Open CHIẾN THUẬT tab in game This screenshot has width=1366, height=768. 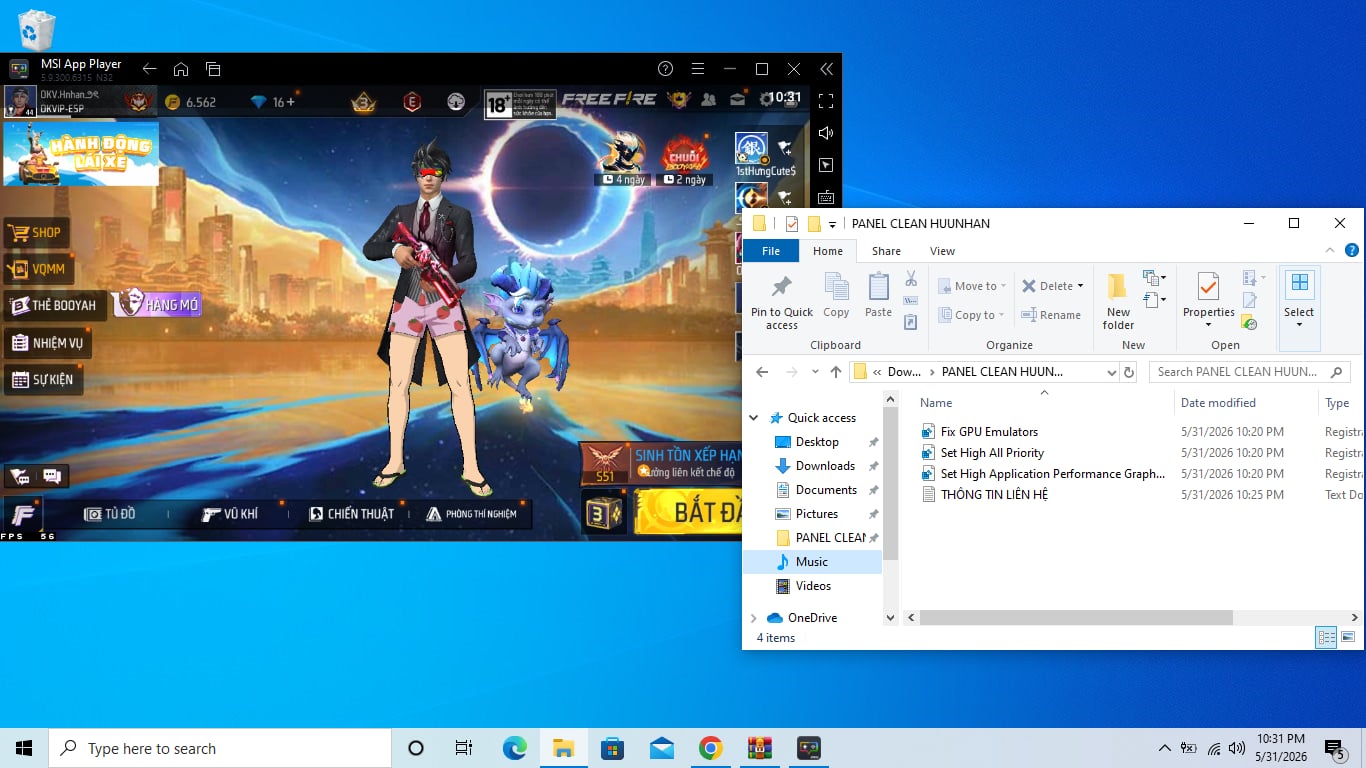click(x=351, y=514)
